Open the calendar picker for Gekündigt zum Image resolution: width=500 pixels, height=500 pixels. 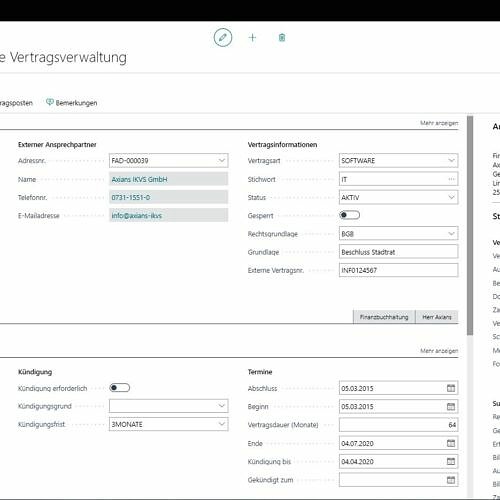(451, 480)
